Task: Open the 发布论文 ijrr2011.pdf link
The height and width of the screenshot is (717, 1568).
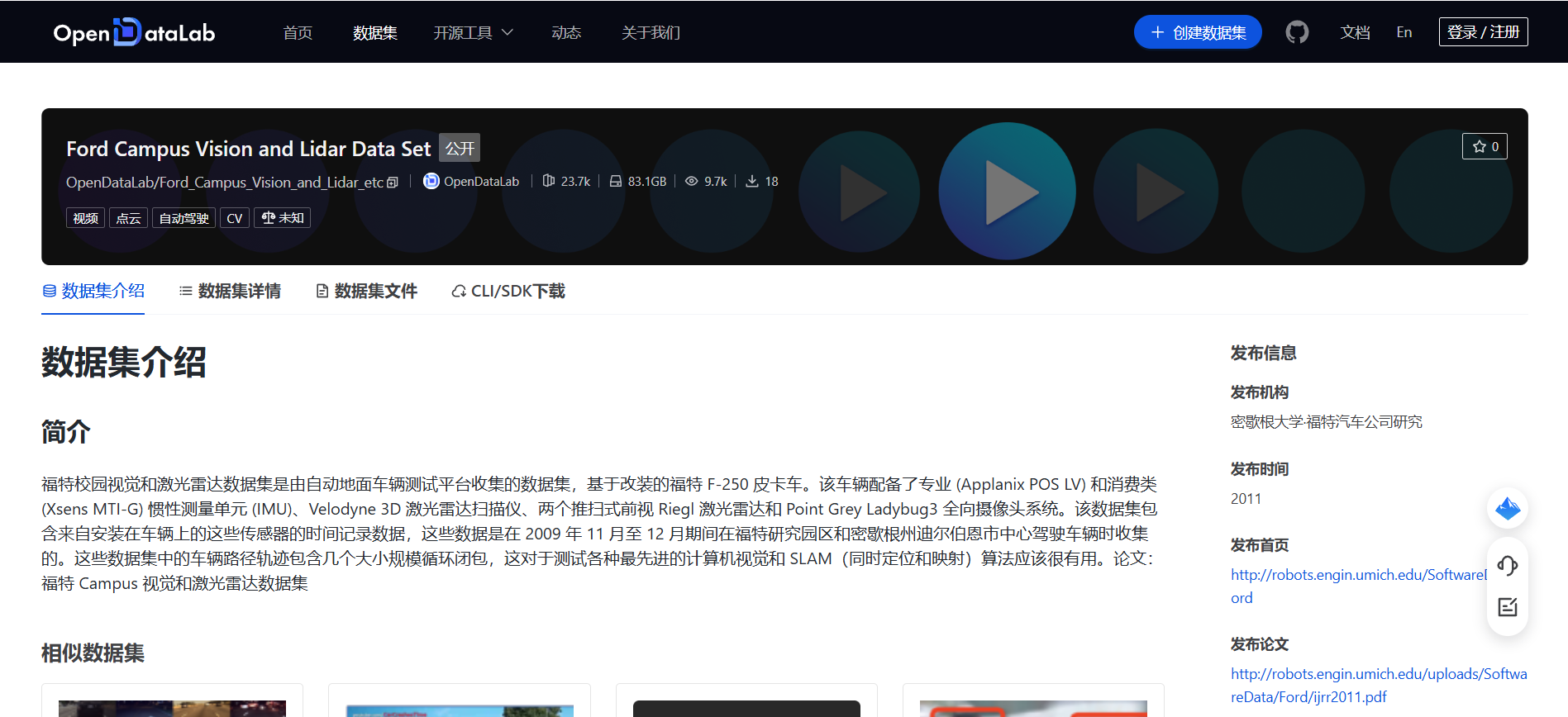Action: [x=1379, y=685]
